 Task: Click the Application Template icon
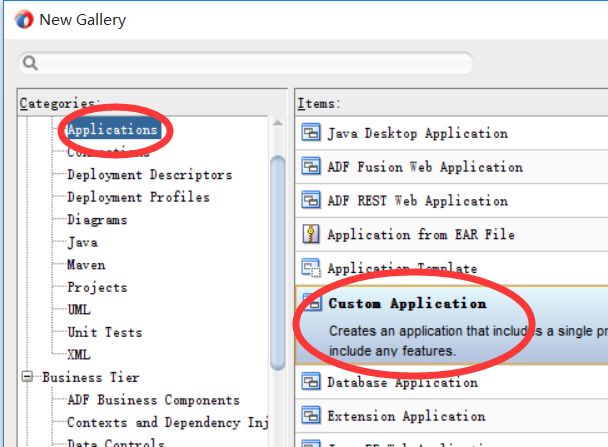[x=311, y=268]
